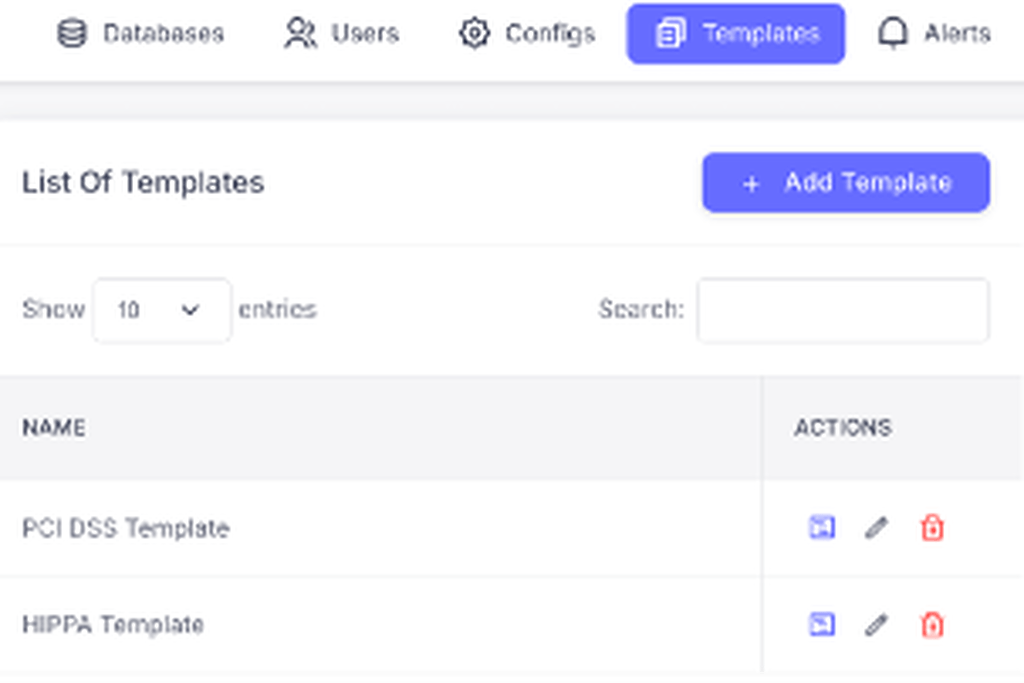1024x683 pixels.
Task: Click the plus icon in Add Template
Action: (751, 184)
